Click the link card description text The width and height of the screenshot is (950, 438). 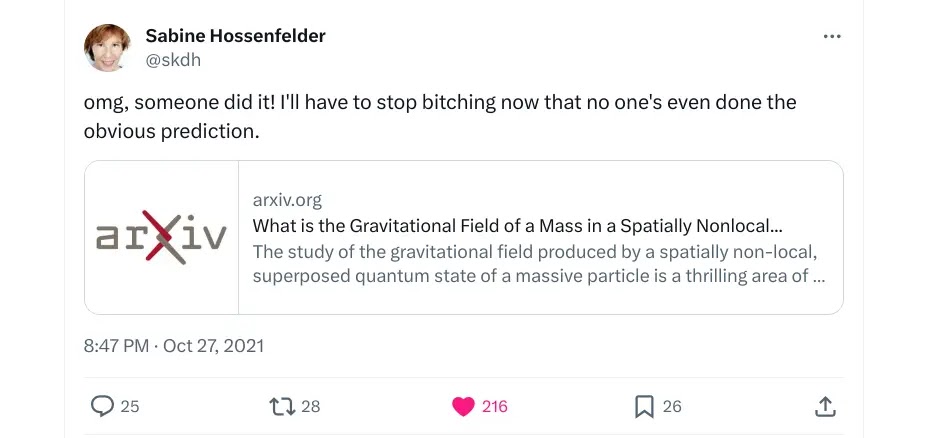point(539,263)
